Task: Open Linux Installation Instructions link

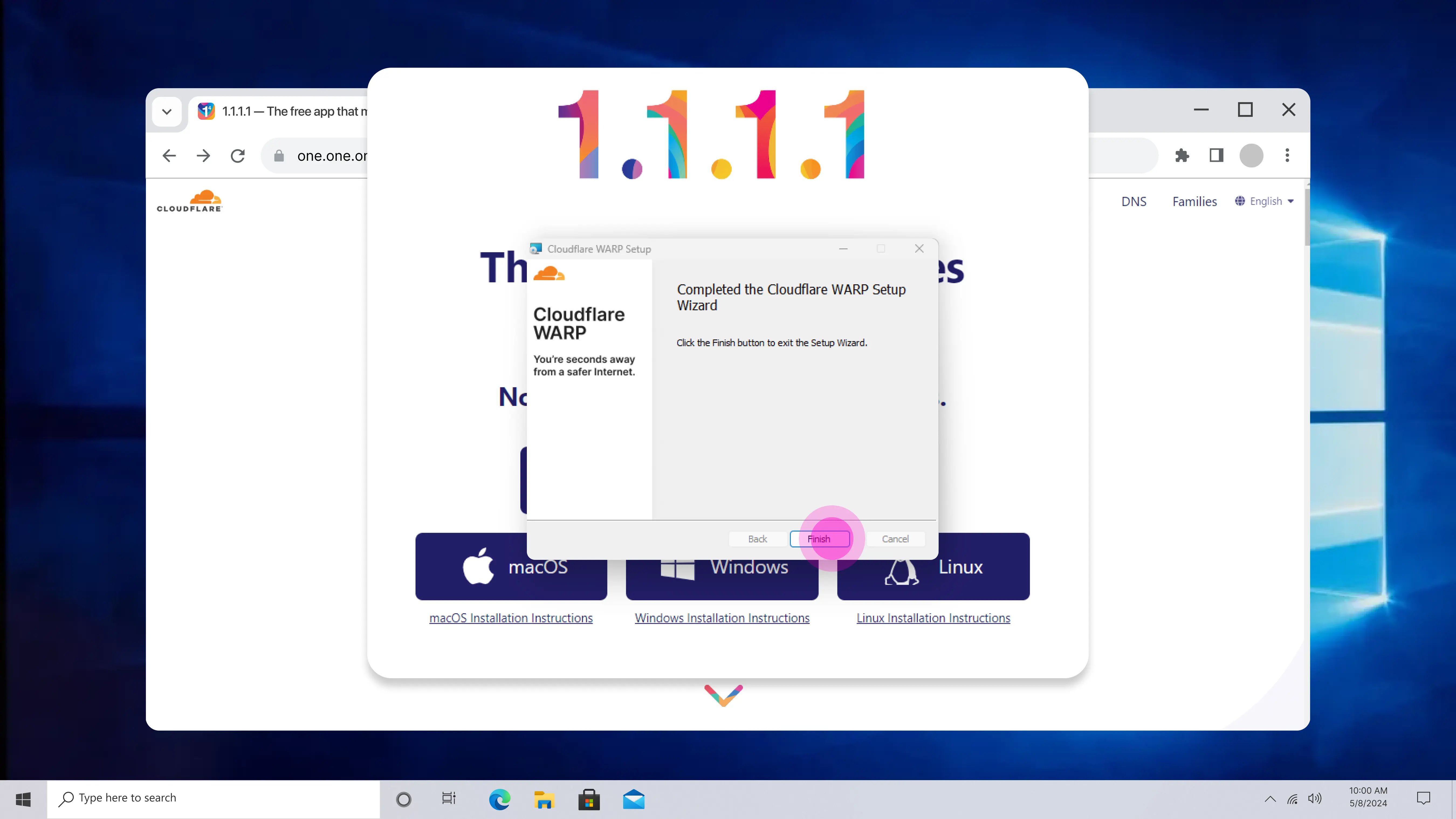Action: 933,618
